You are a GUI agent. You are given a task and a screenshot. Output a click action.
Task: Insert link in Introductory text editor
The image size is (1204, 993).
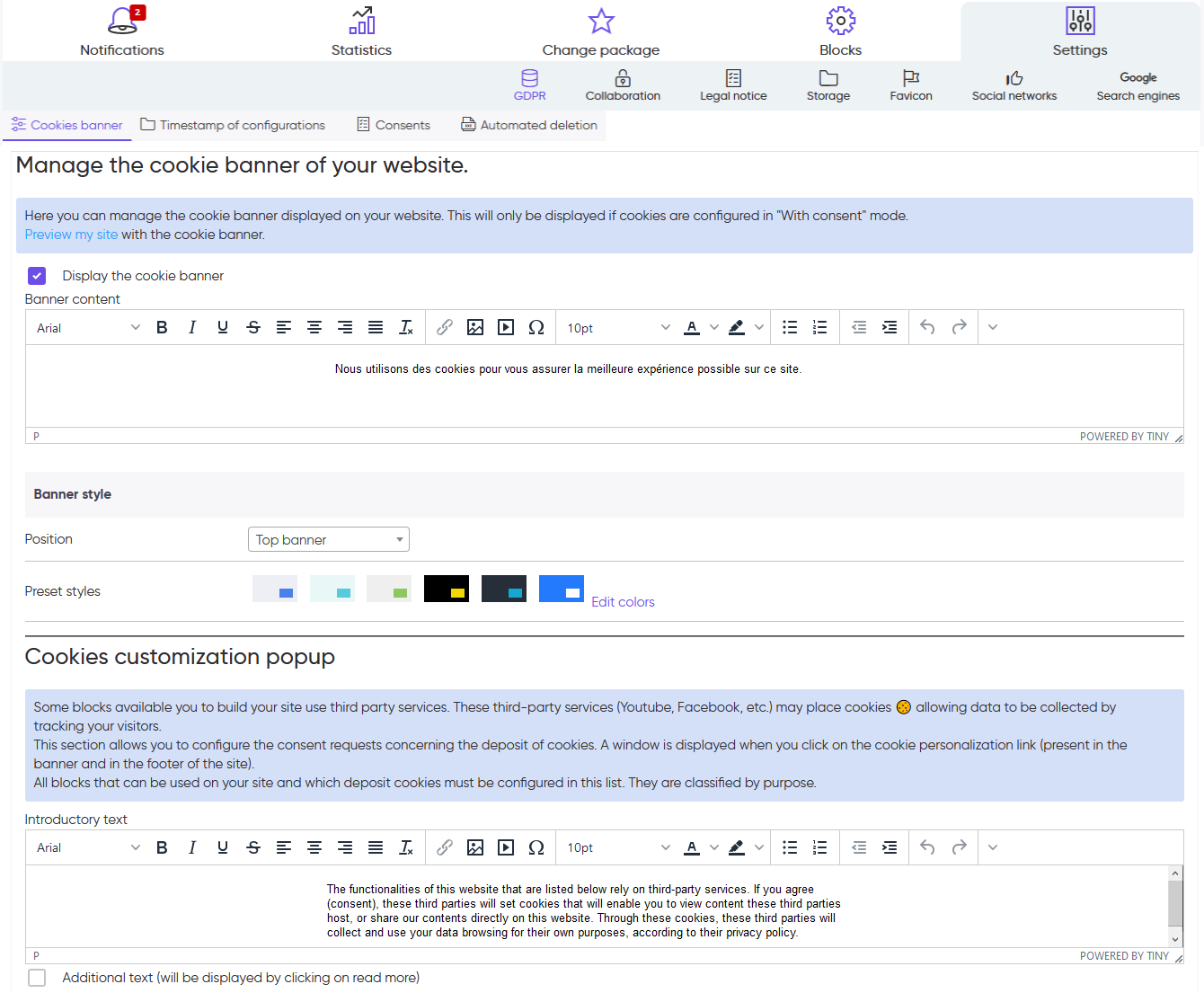445,847
